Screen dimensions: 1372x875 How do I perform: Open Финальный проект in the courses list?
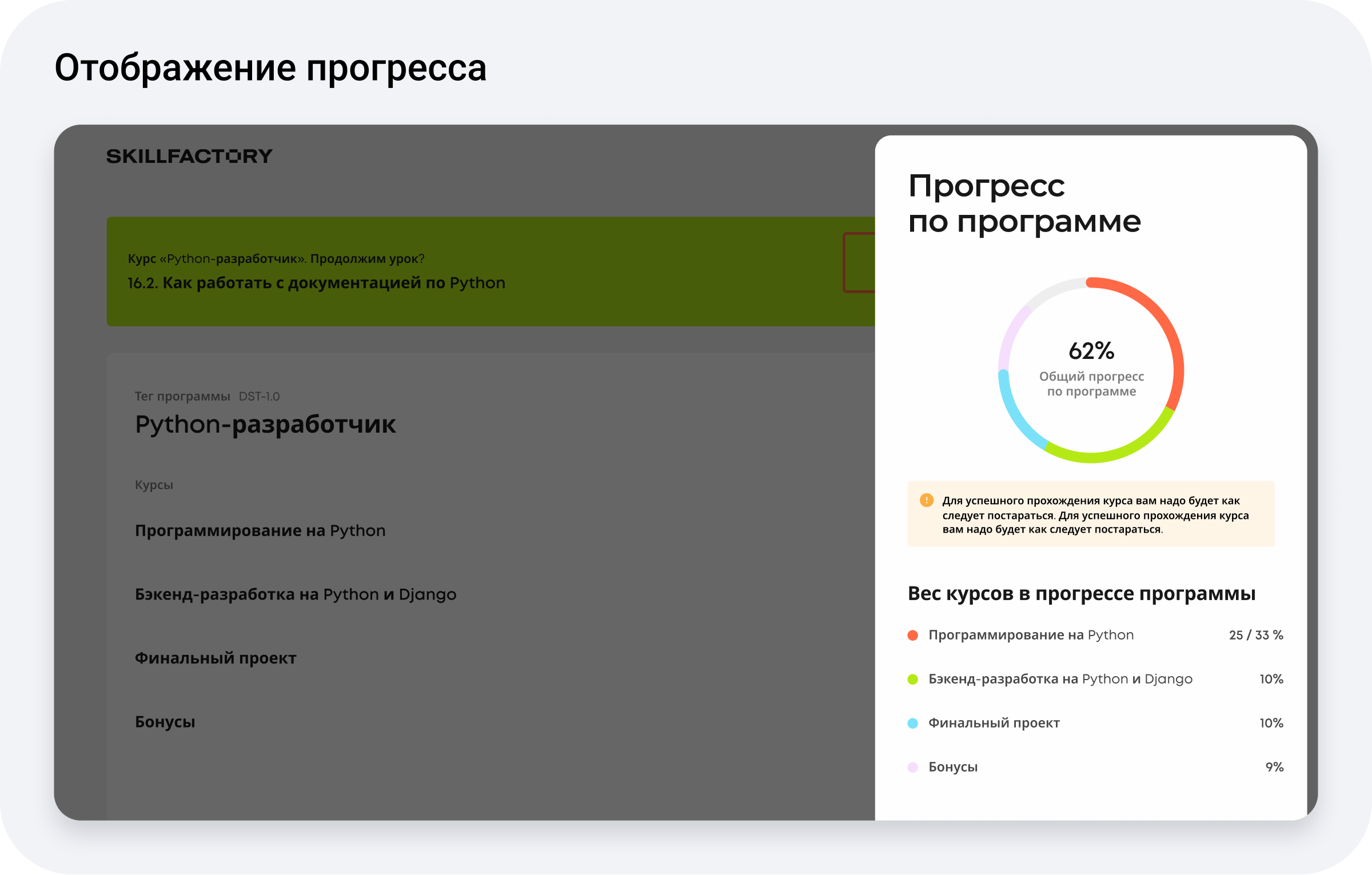pyautogui.click(x=216, y=658)
